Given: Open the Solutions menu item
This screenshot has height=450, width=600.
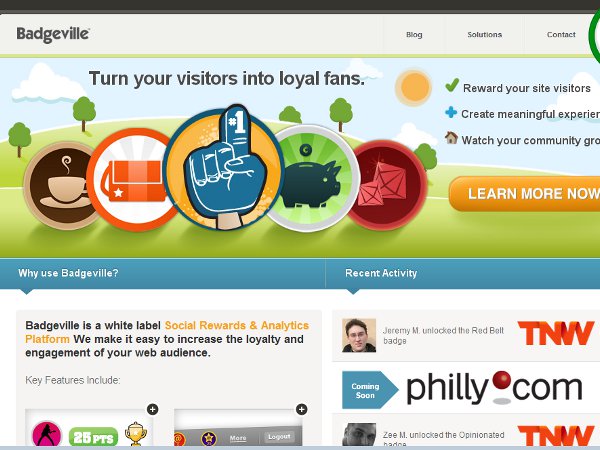Looking at the screenshot, I should (x=484, y=34).
